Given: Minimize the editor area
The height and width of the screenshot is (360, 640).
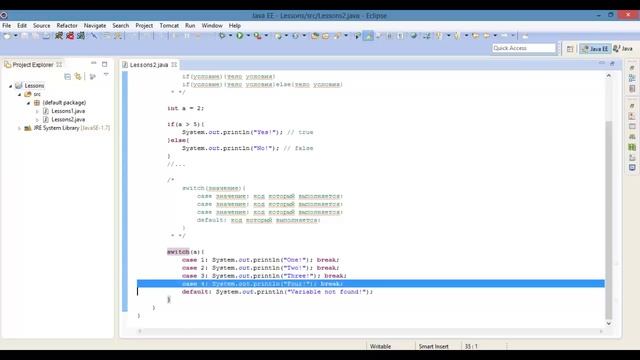Looking at the screenshot, I should pos(602,63).
